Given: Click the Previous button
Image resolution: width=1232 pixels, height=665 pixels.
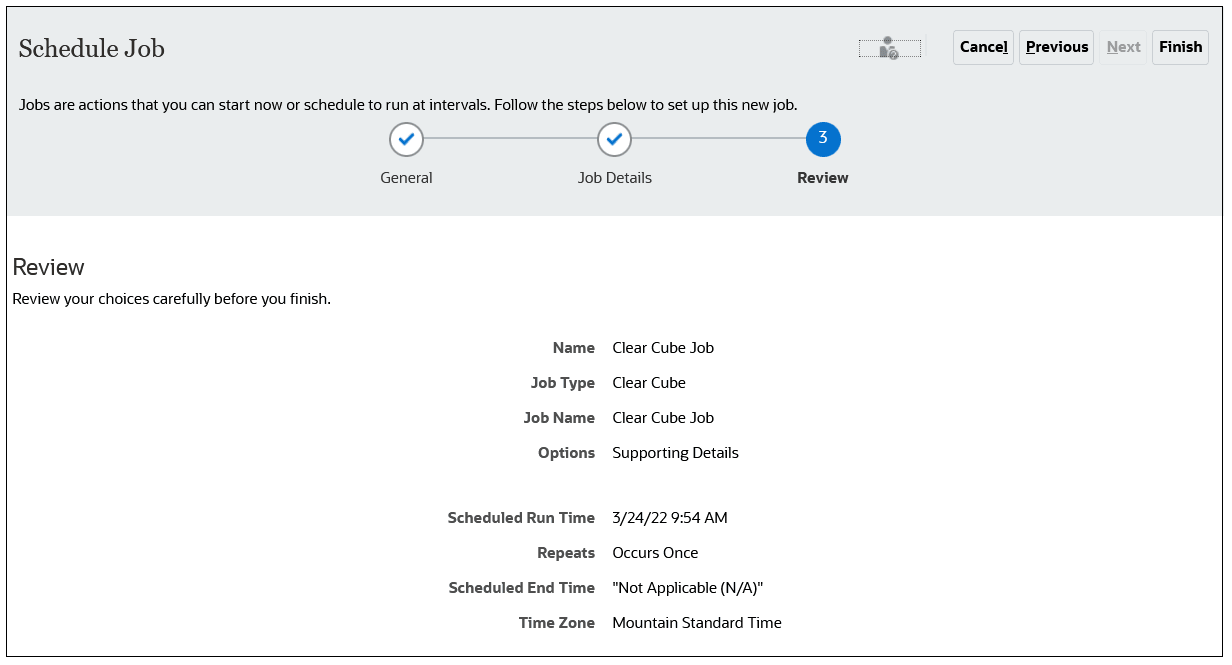Looking at the screenshot, I should pos(1056,47).
